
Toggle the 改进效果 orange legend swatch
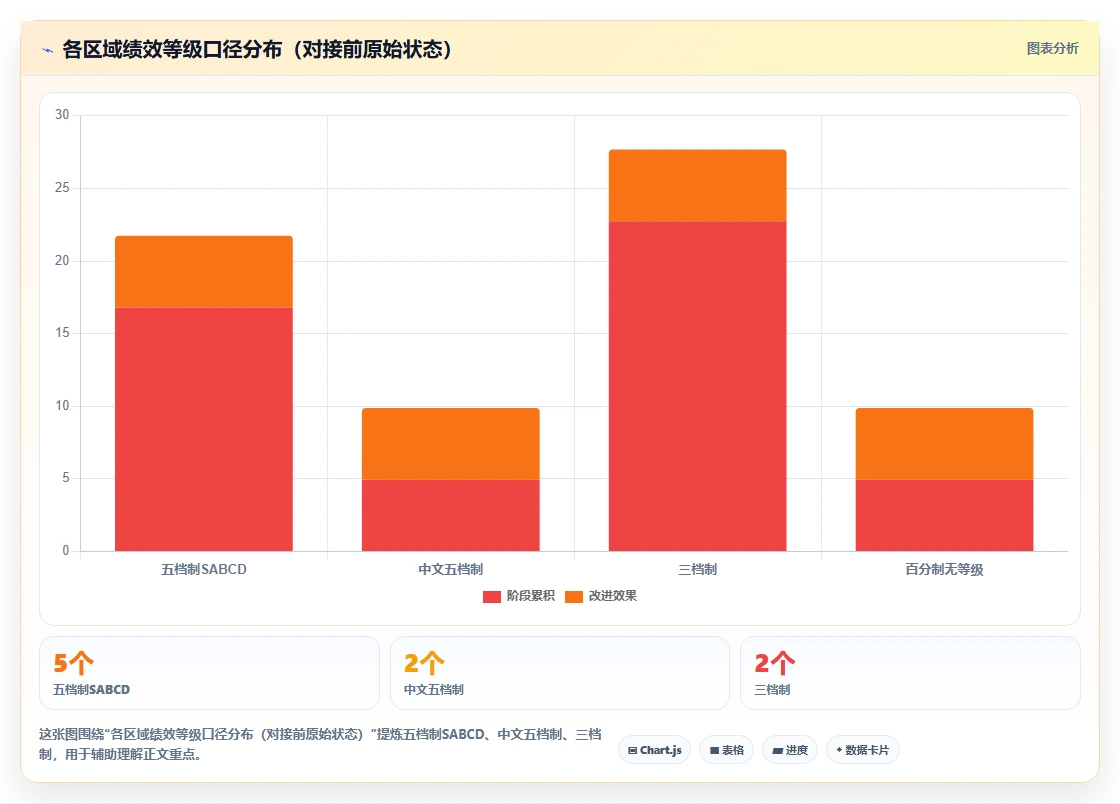pyautogui.click(x=574, y=596)
